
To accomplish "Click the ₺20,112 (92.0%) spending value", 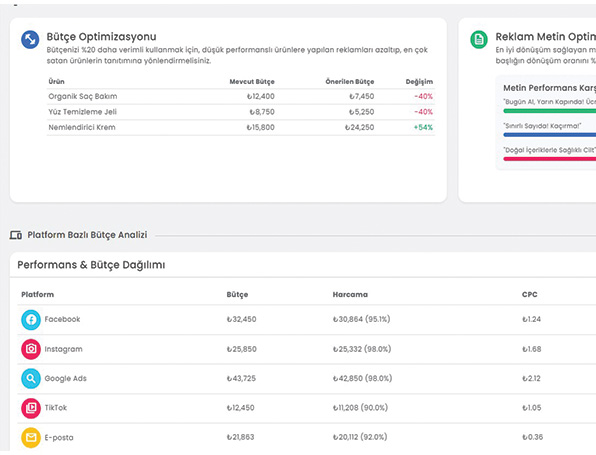I will pyautogui.click(x=360, y=438).
